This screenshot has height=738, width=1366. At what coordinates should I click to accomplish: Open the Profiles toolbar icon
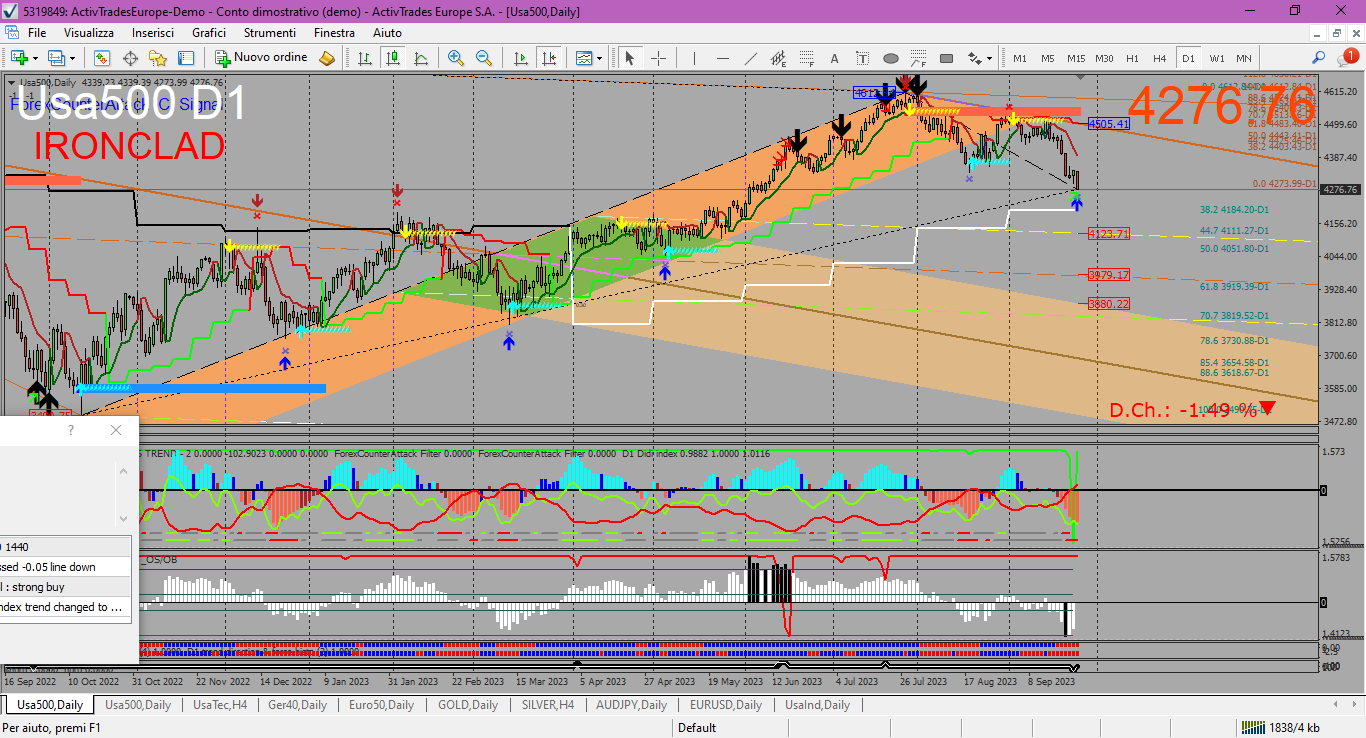(57, 58)
